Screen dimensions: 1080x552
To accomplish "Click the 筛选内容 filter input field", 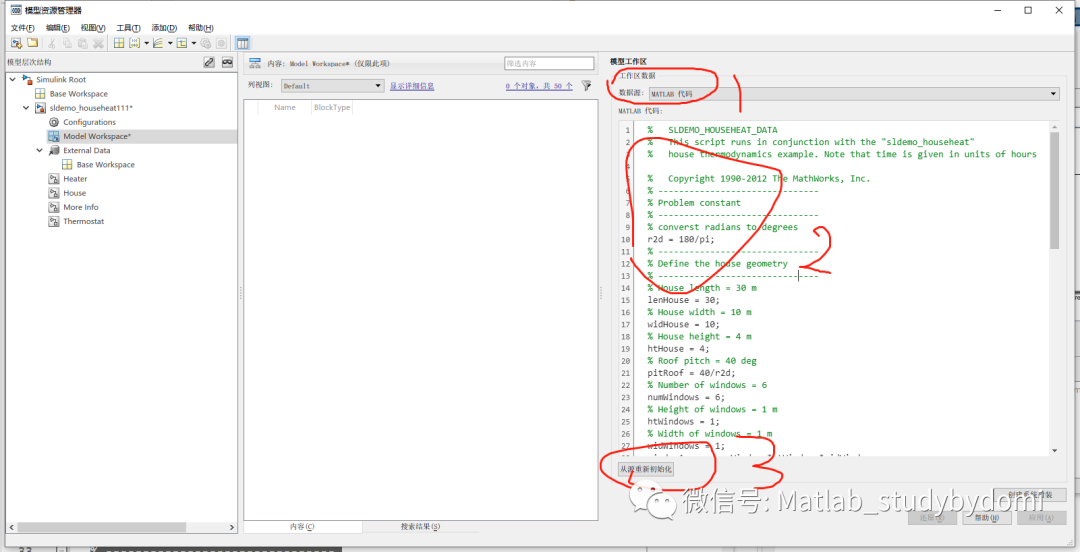I will [549, 63].
